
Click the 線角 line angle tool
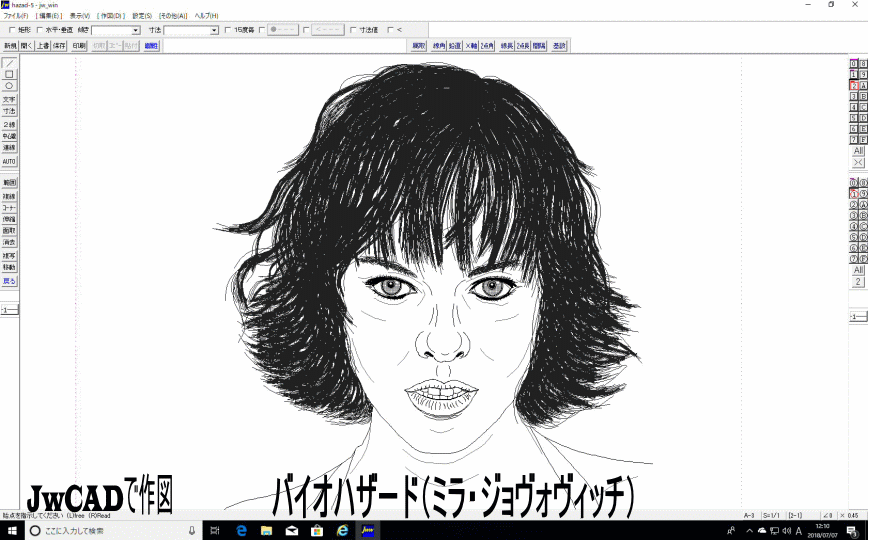click(x=439, y=46)
